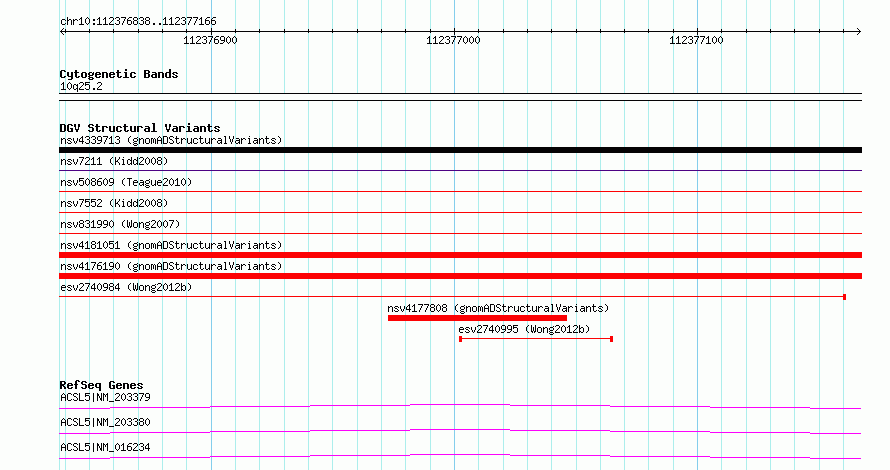The width and height of the screenshot is (890, 470).
Task: Click the right arrow of the ruler
Action: (859, 32)
